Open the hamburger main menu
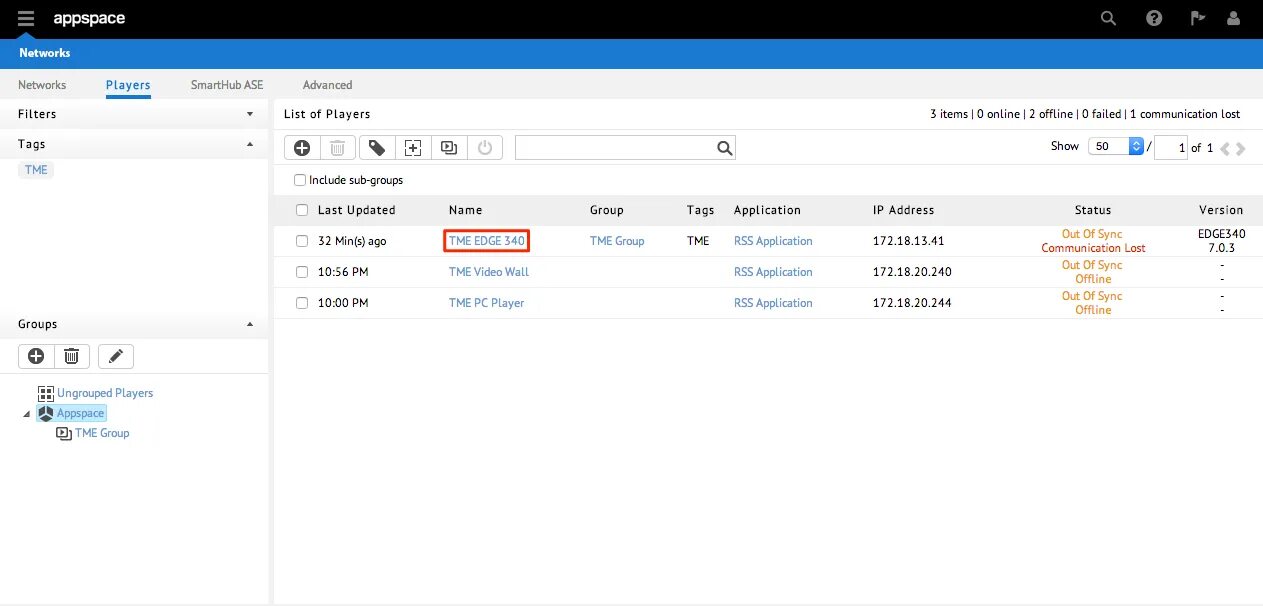The height and width of the screenshot is (606, 1263). click(26, 18)
